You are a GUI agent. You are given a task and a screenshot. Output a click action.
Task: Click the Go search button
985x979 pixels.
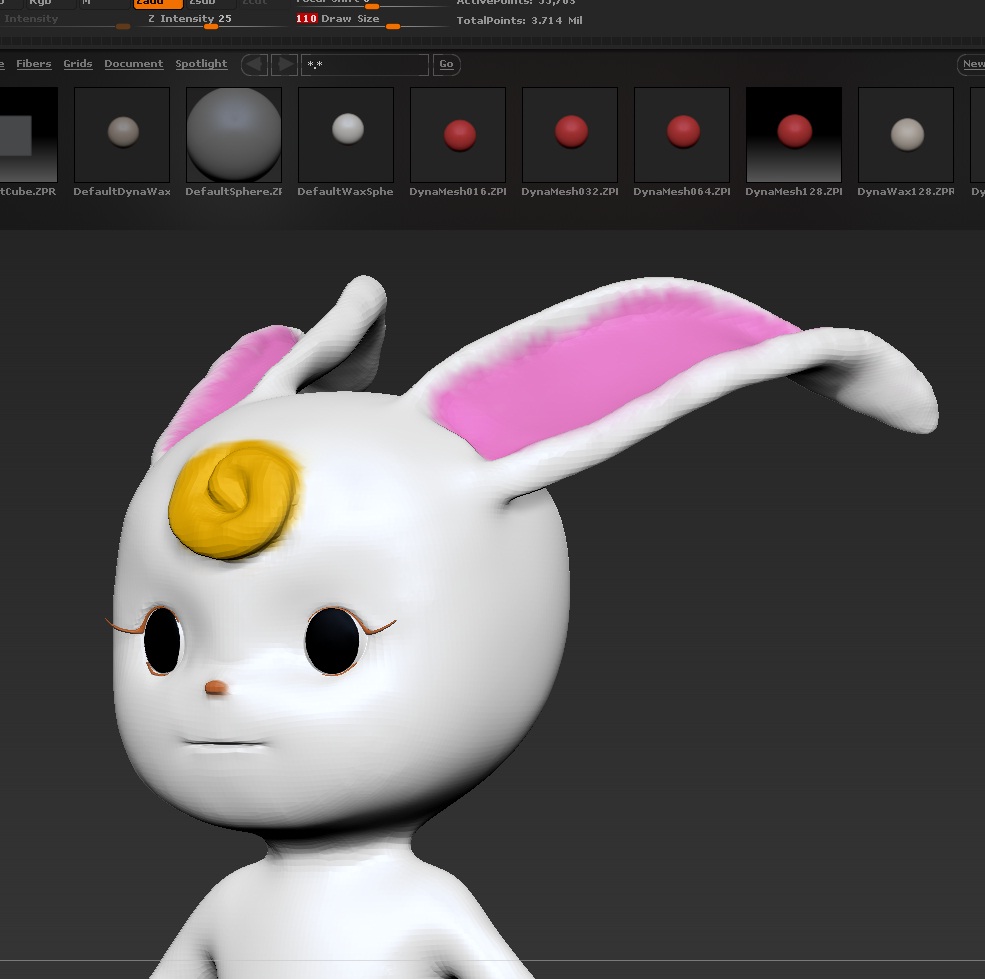click(x=446, y=64)
